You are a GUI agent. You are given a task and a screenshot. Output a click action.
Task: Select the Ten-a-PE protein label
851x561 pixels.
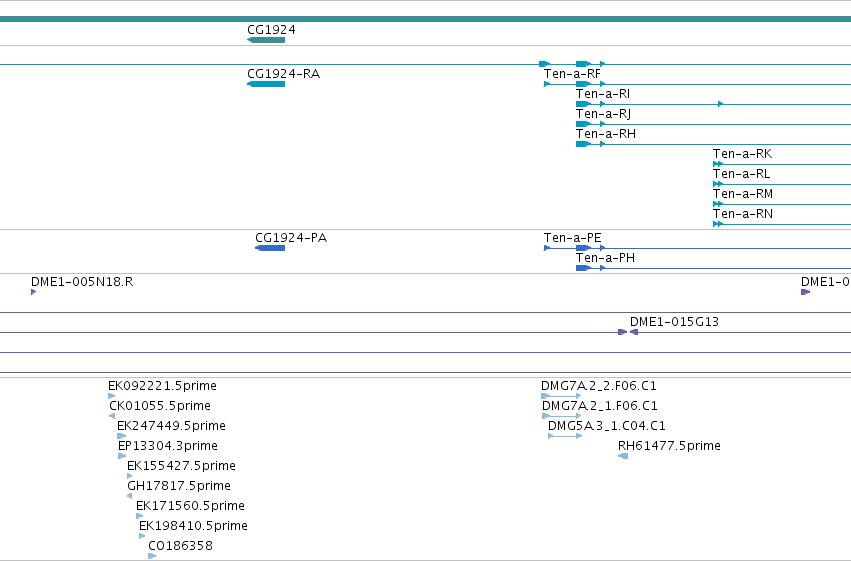click(573, 238)
